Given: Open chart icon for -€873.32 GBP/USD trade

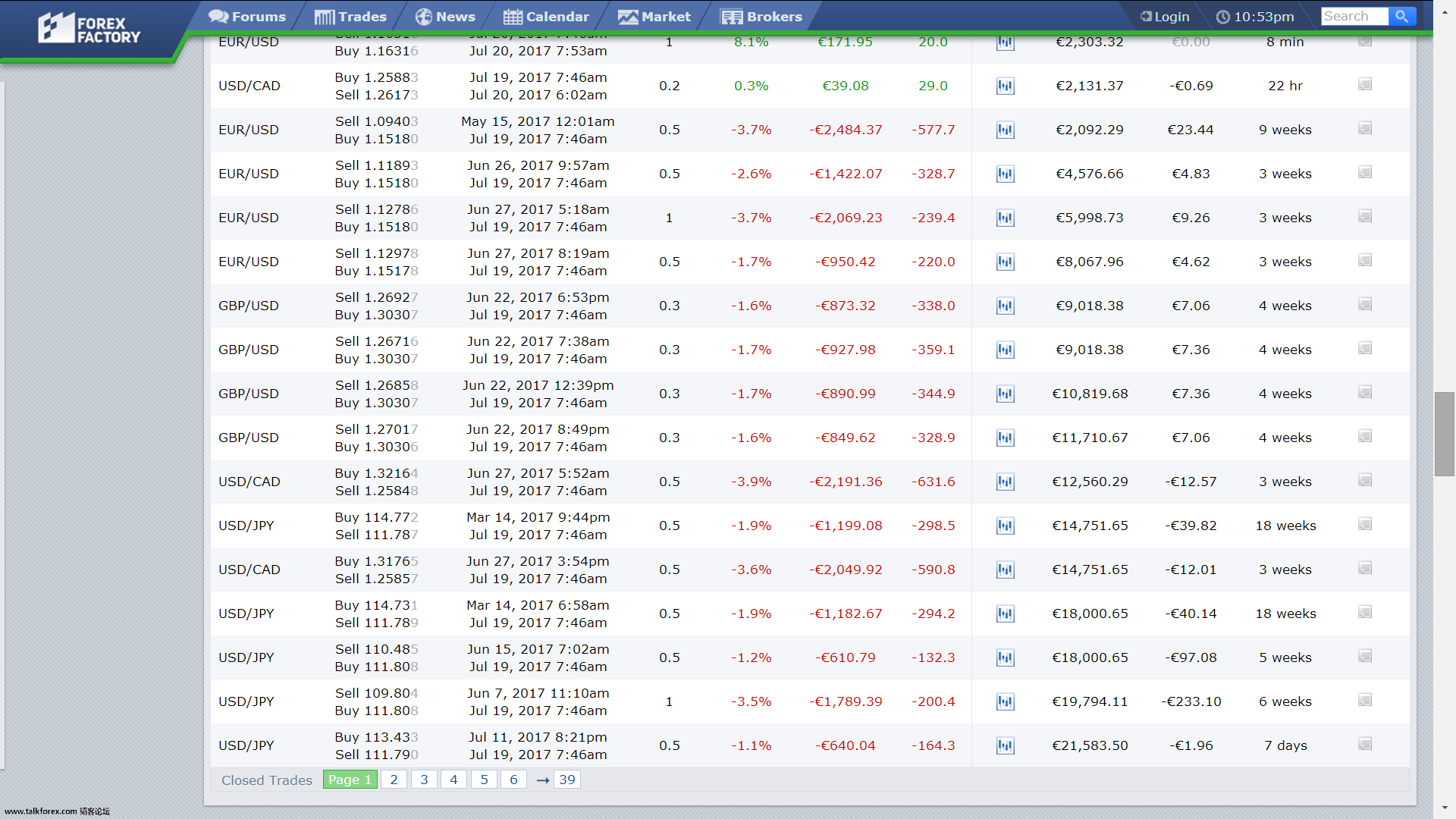Looking at the screenshot, I should 1005,306.
